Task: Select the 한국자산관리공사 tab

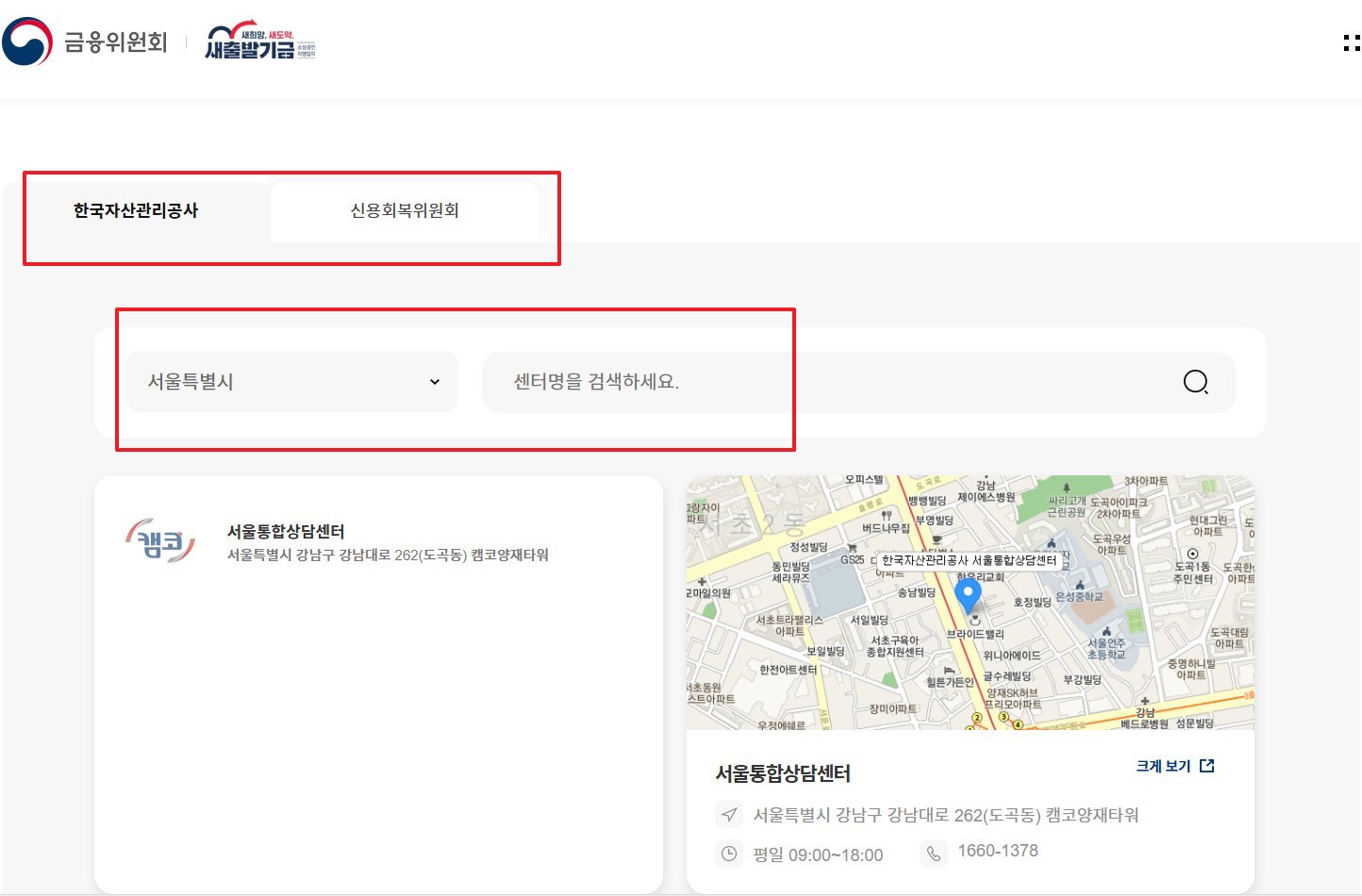Action: click(136, 210)
